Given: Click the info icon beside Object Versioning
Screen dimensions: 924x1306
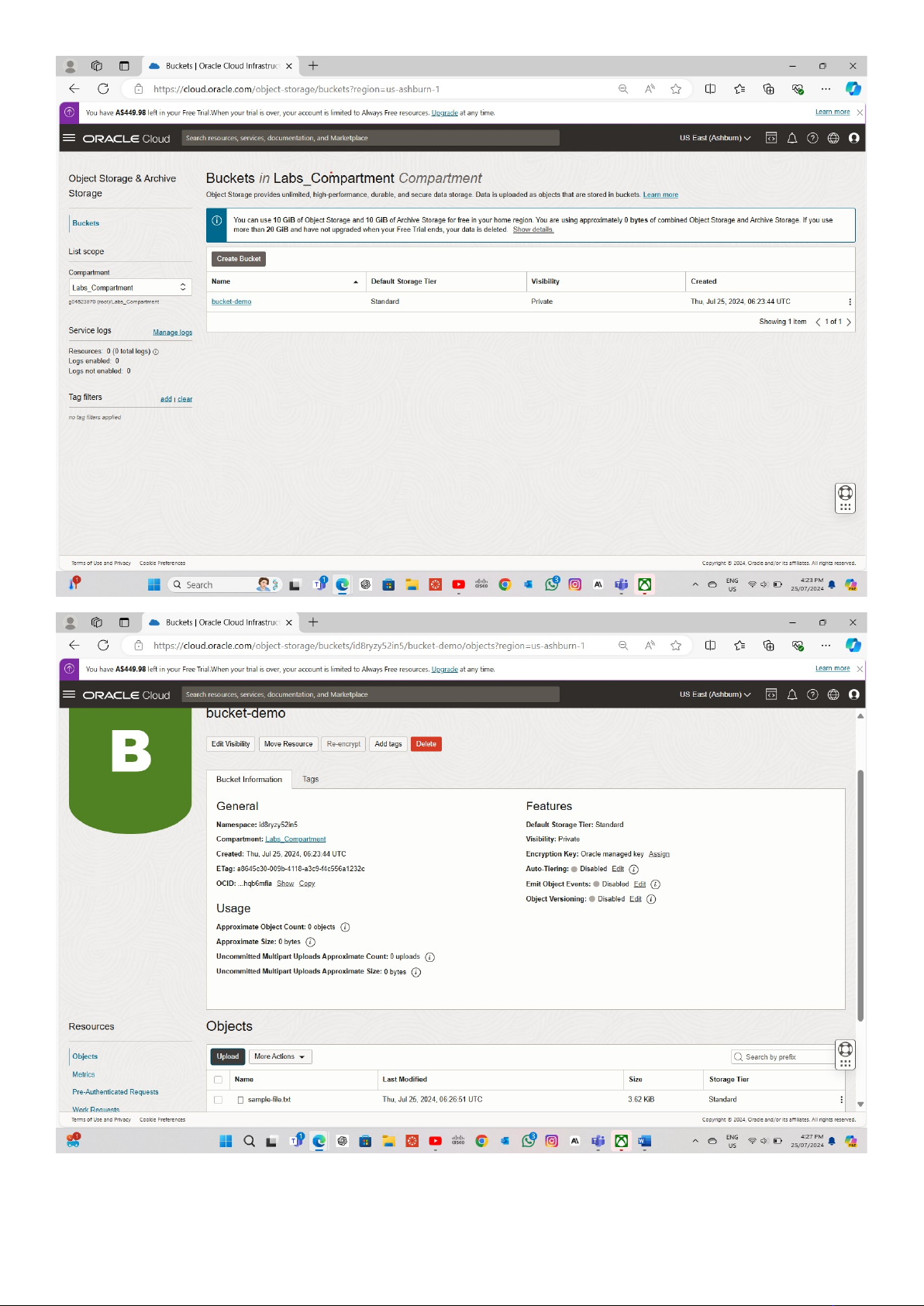Looking at the screenshot, I should [651, 900].
